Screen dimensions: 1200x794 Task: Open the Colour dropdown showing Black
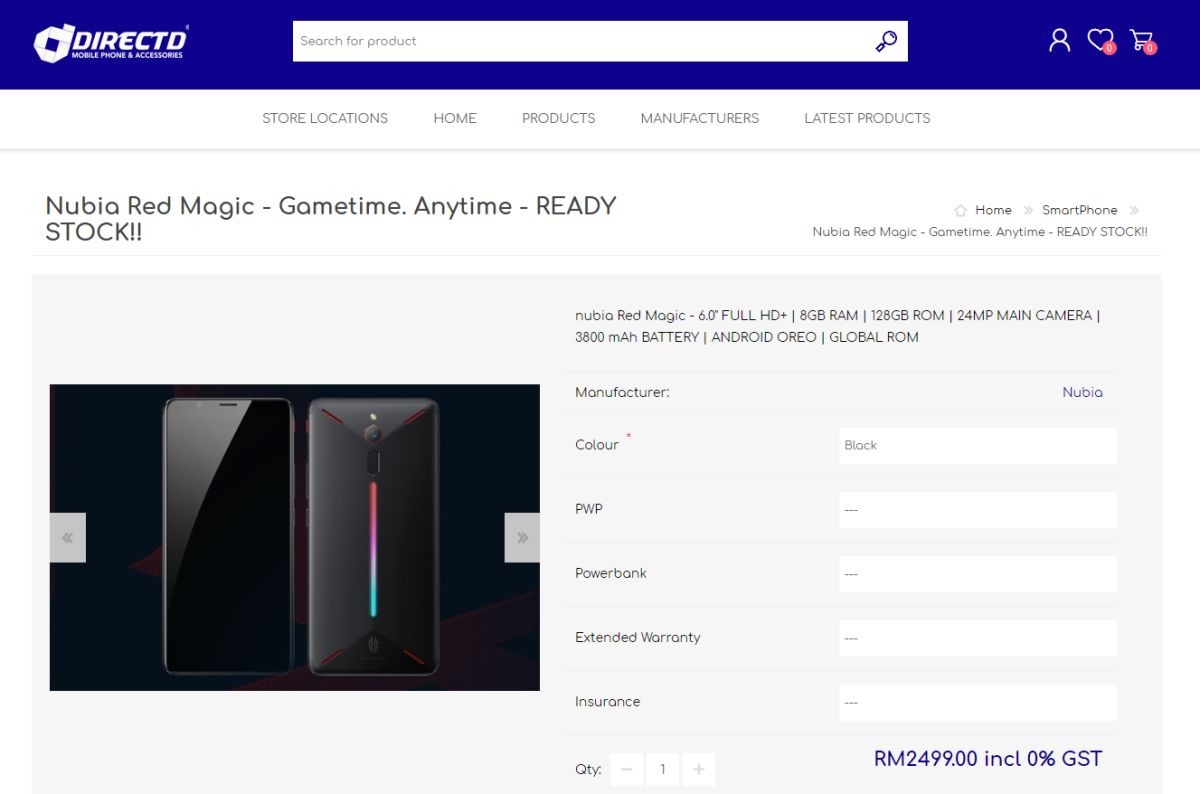pos(977,446)
